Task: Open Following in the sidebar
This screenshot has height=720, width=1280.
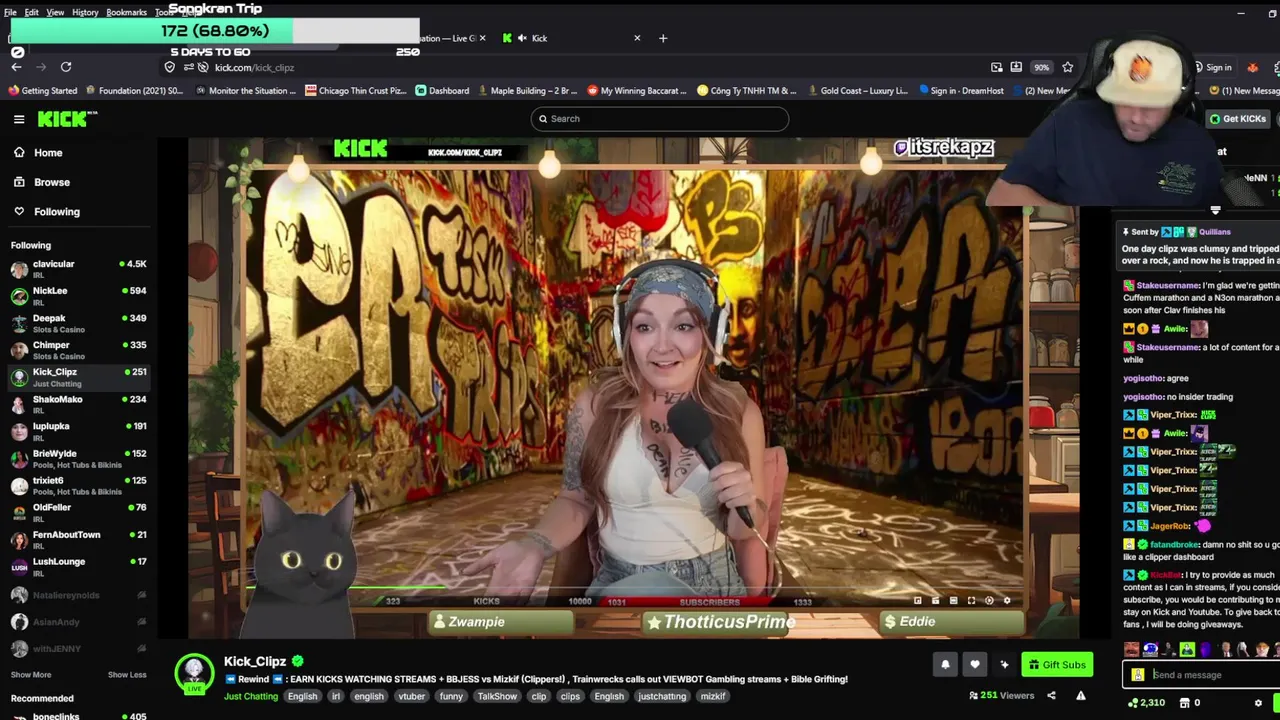Action: coord(56,212)
